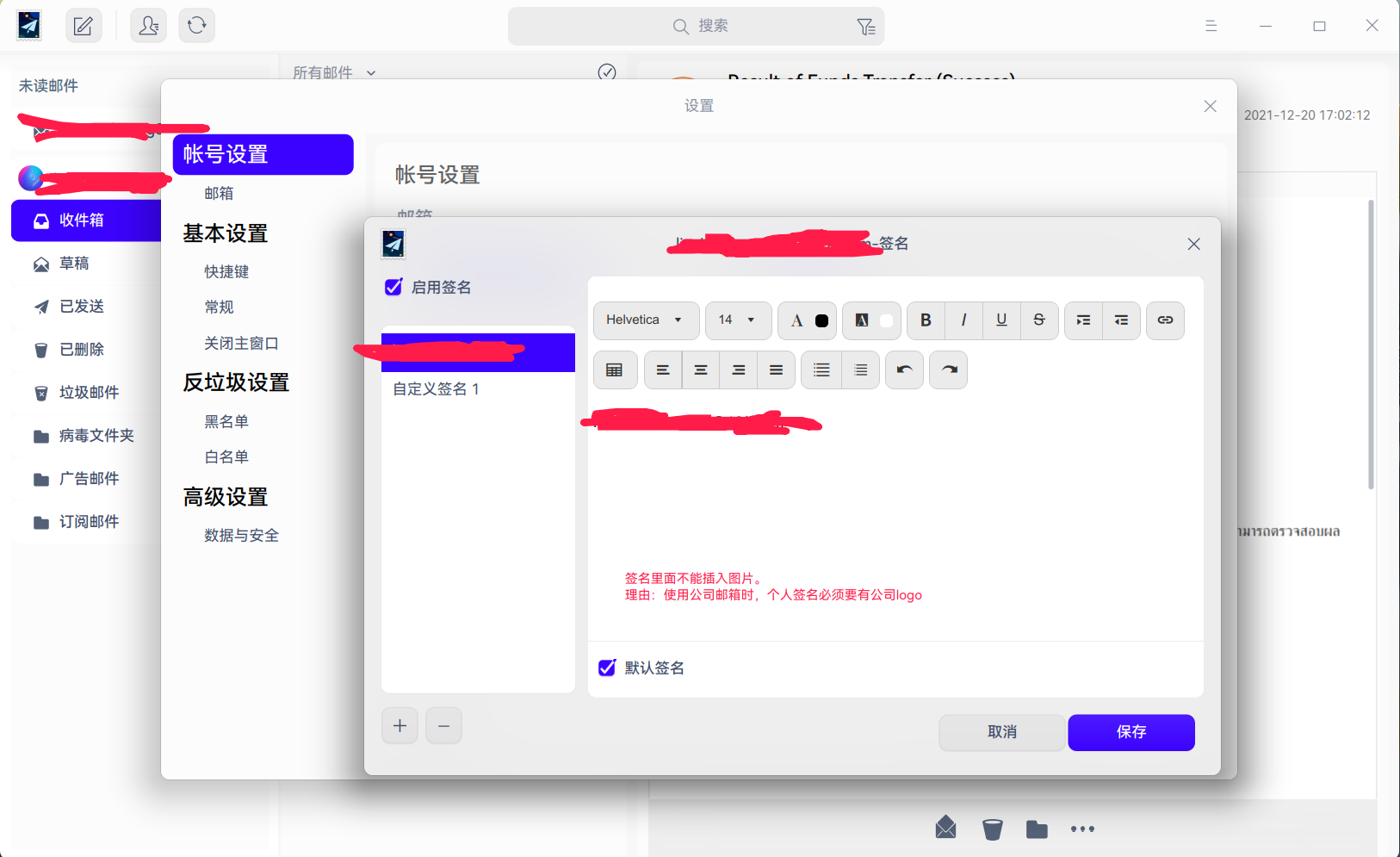
Task: Redo the last edit in signature
Action: [x=949, y=370]
